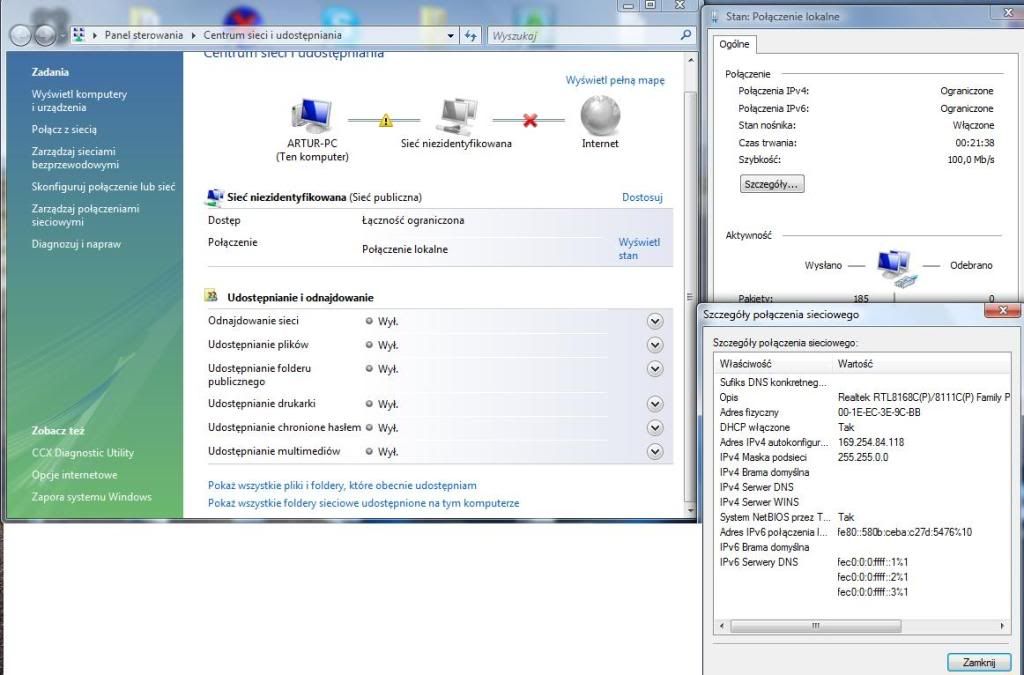Select subnet mask value 255.255.0.0
The height and width of the screenshot is (675, 1024).
point(863,457)
